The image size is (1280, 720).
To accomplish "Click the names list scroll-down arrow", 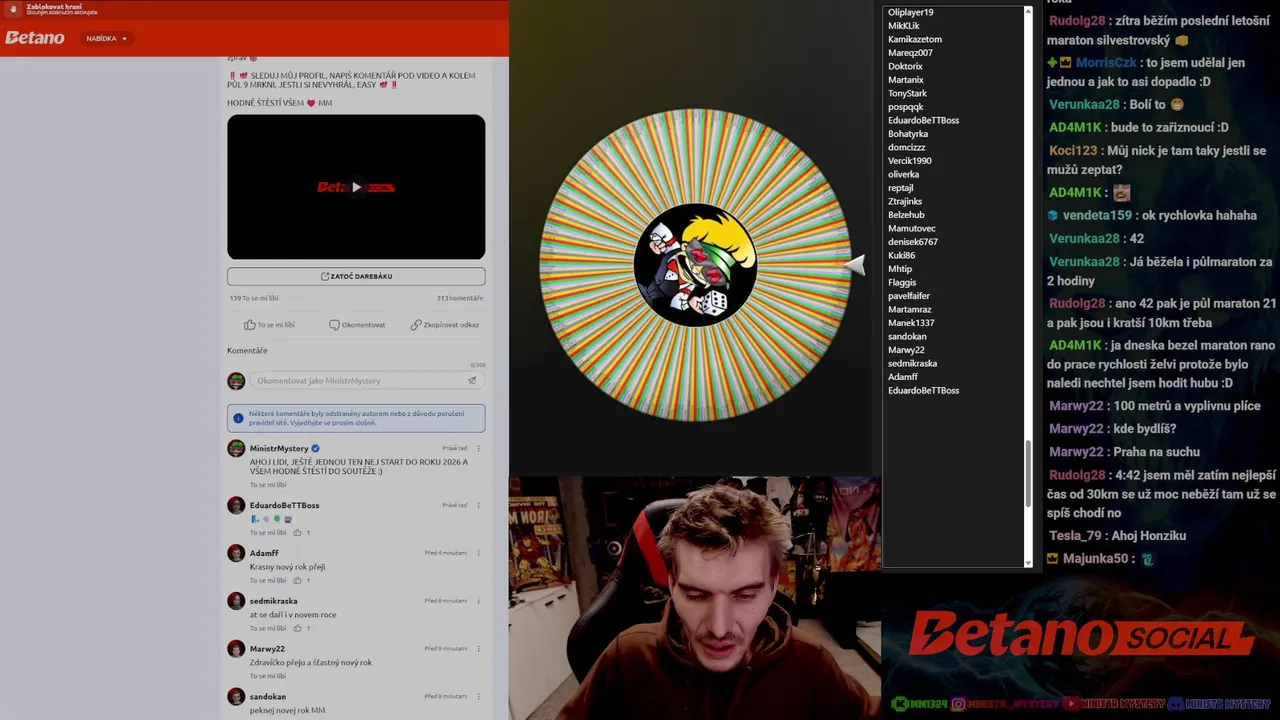I will [x=1028, y=563].
